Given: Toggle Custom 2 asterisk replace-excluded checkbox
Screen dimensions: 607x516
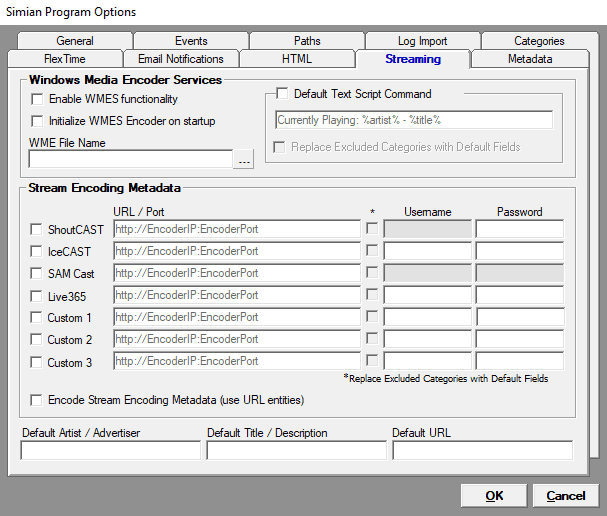Looking at the screenshot, I should (372, 339).
